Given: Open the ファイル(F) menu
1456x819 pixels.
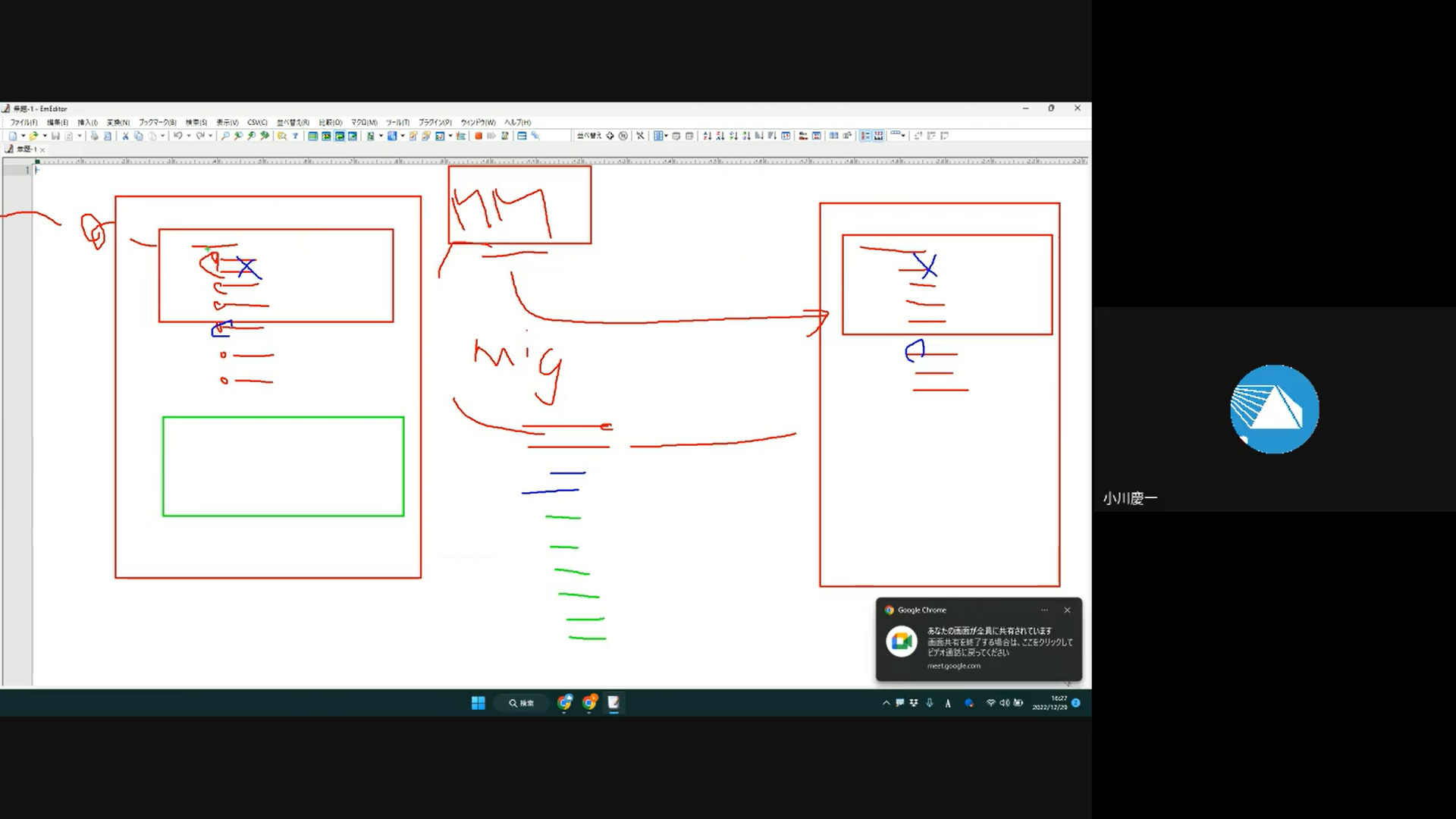Looking at the screenshot, I should (x=24, y=122).
